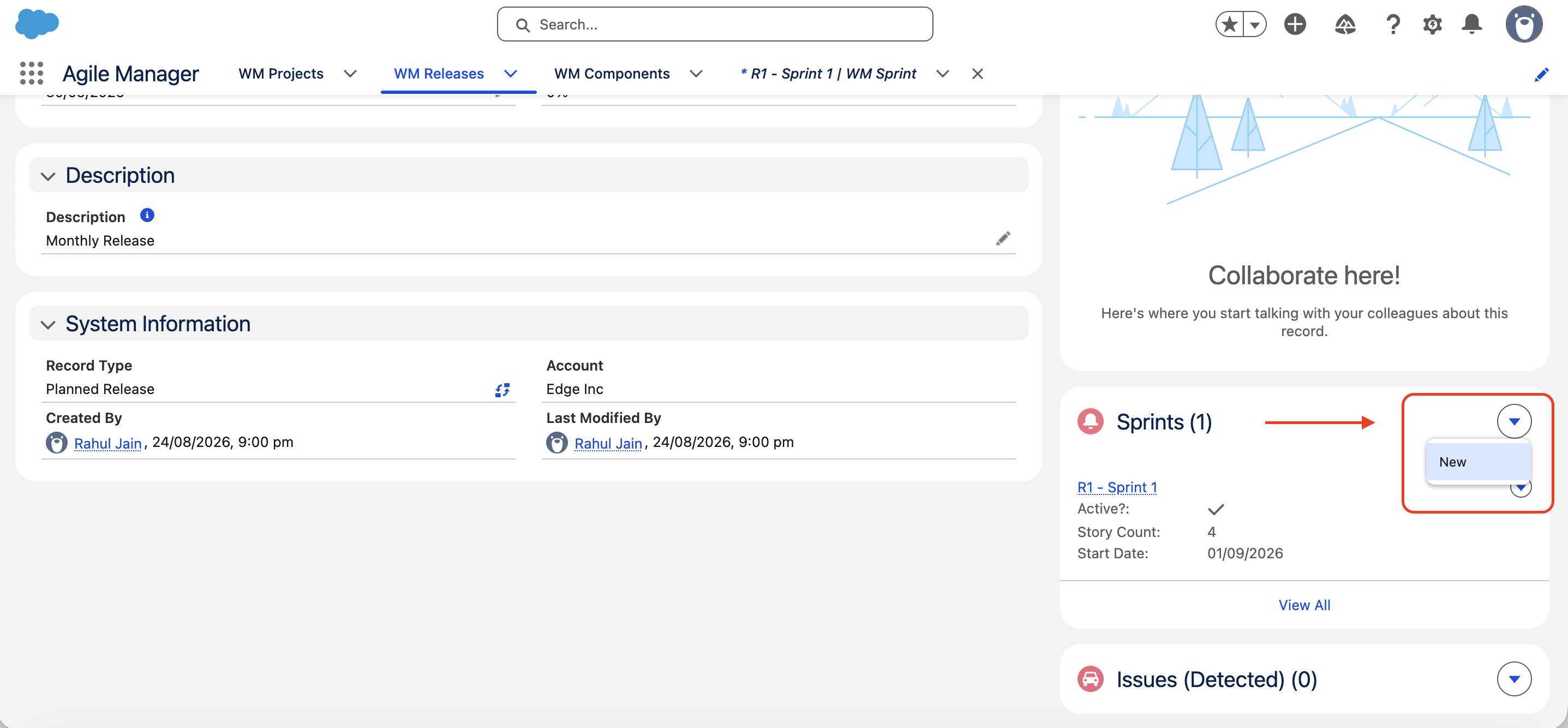Click the Start Date value 01/09/2026
The width and height of the screenshot is (1568, 728).
[1245, 553]
